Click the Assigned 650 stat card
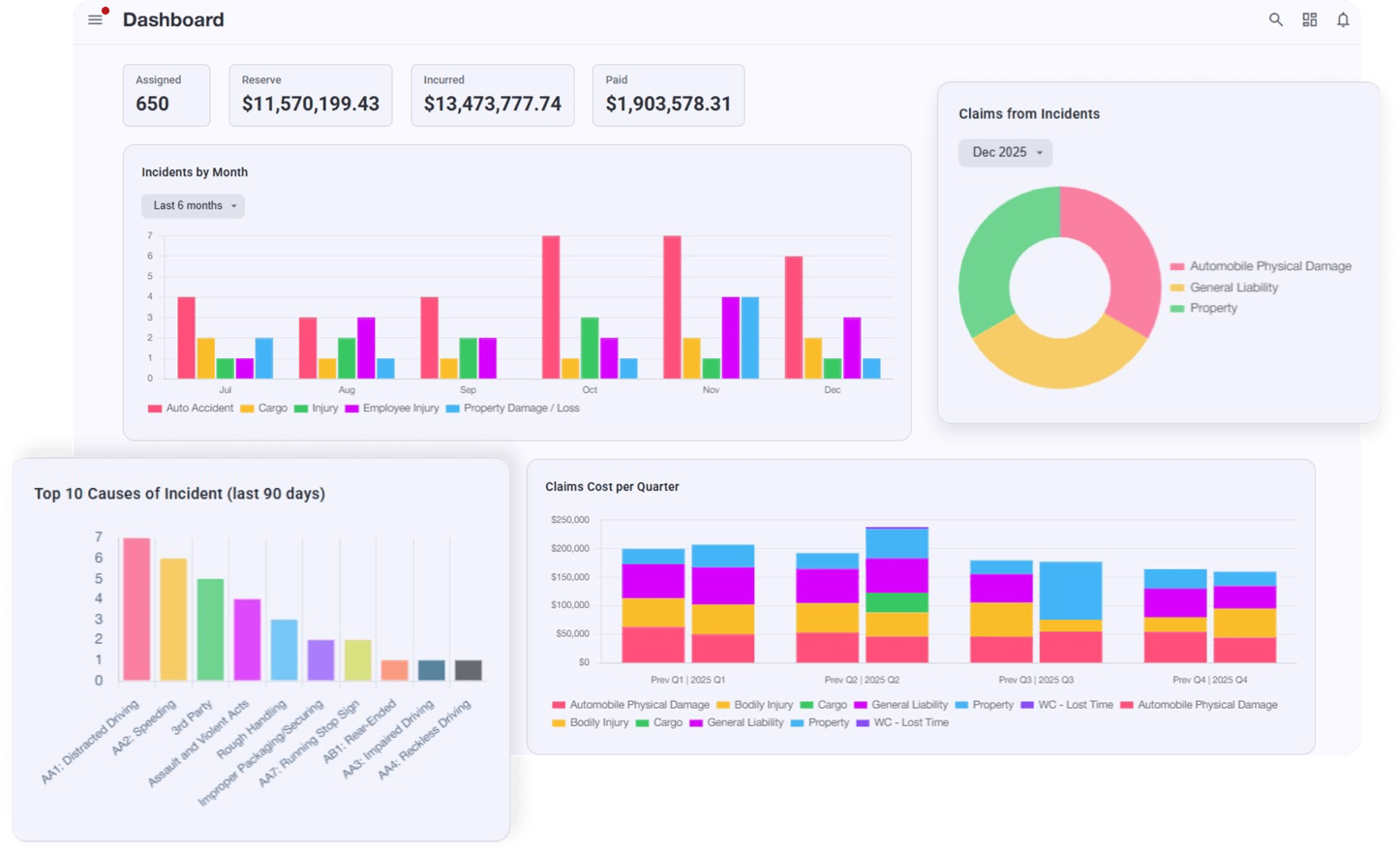This screenshot has height=854, width=1400. click(166, 95)
